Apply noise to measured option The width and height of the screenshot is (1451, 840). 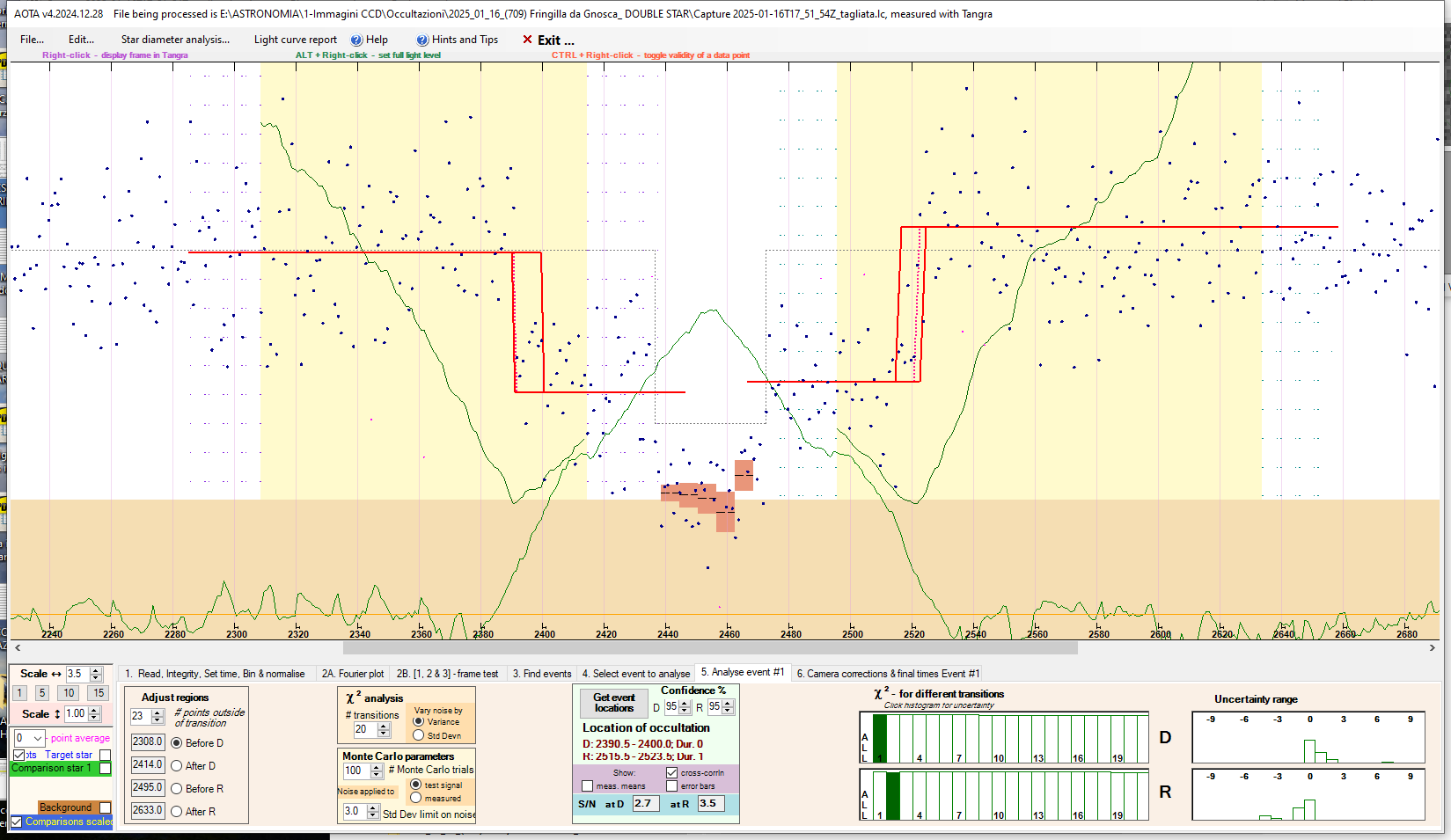[416, 798]
